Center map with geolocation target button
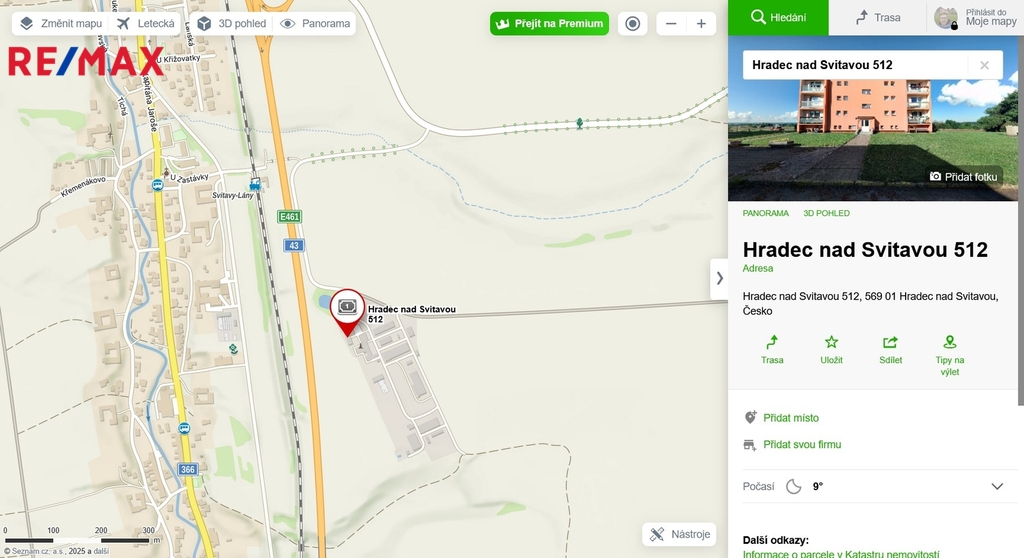Screen dimensions: 1024x558 tap(632, 24)
